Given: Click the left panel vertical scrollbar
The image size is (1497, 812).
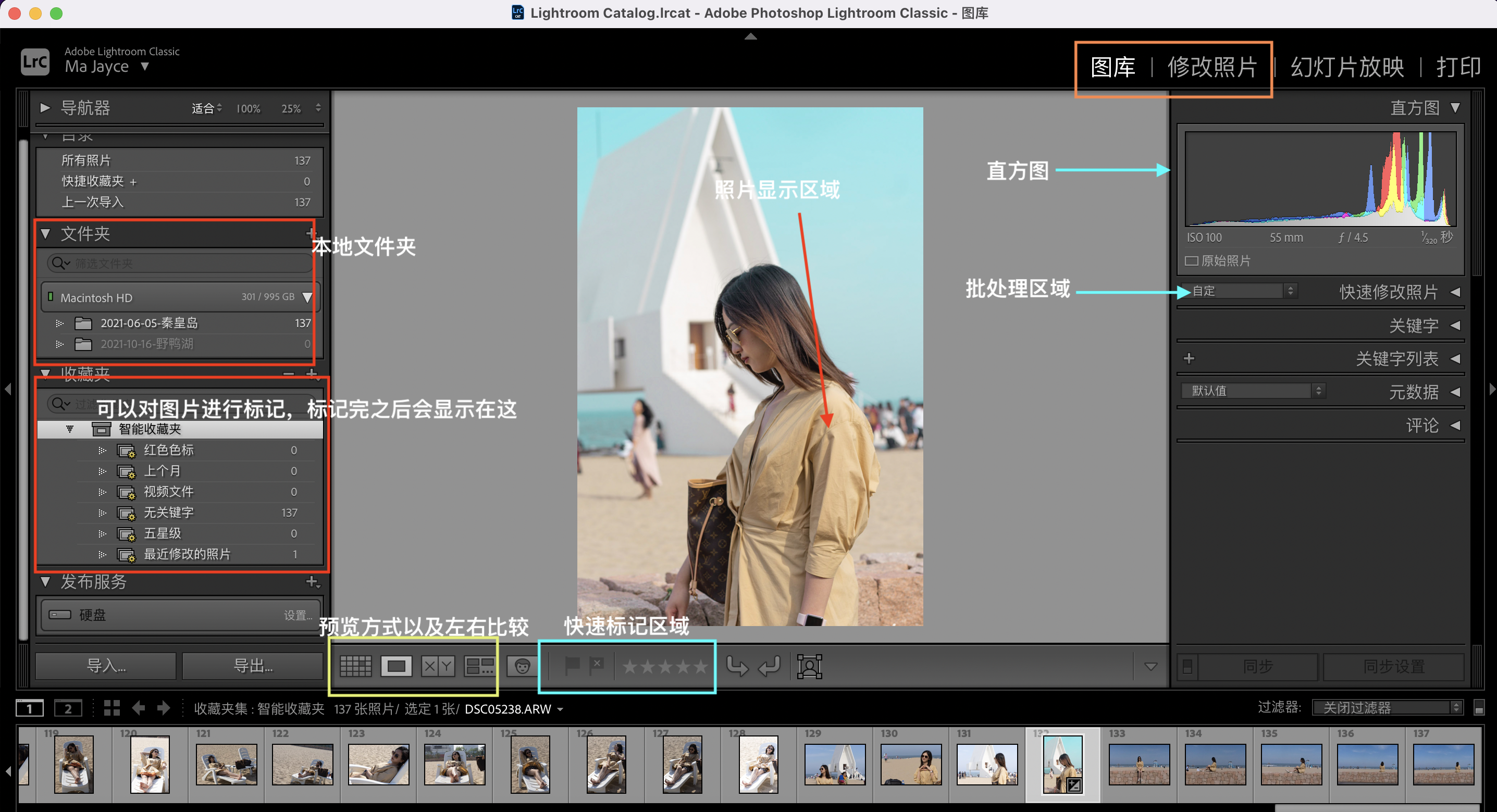Looking at the screenshot, I should click(23, 389).
